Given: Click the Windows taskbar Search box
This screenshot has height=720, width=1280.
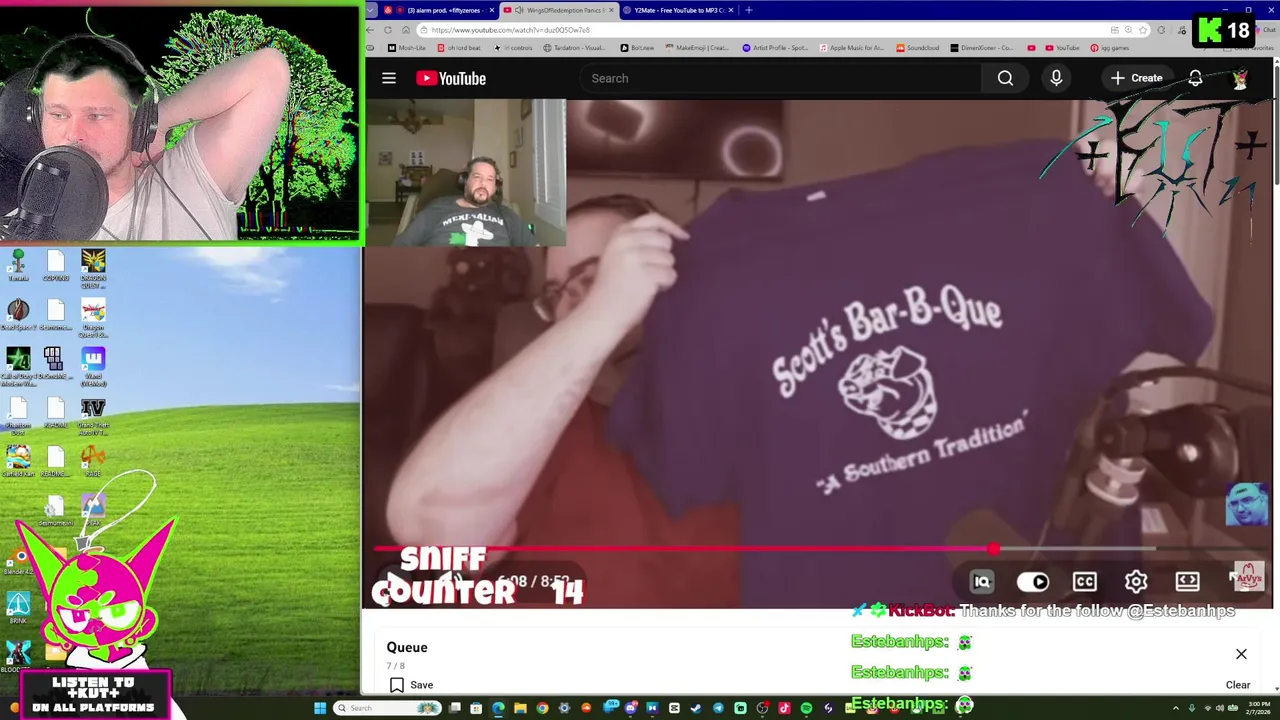Looking at the screenshot, I should pyautogui.click(x=389, y=708).
